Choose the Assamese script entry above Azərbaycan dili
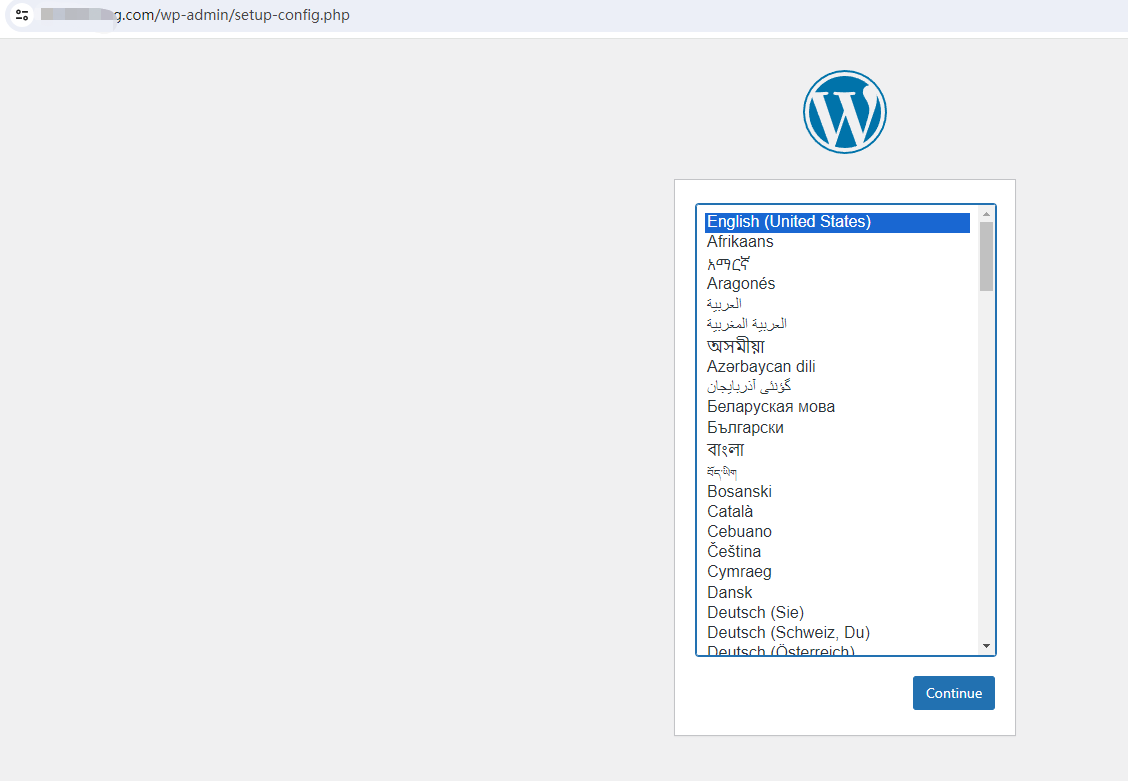The image size is (1128, 781). click(837, 346)
